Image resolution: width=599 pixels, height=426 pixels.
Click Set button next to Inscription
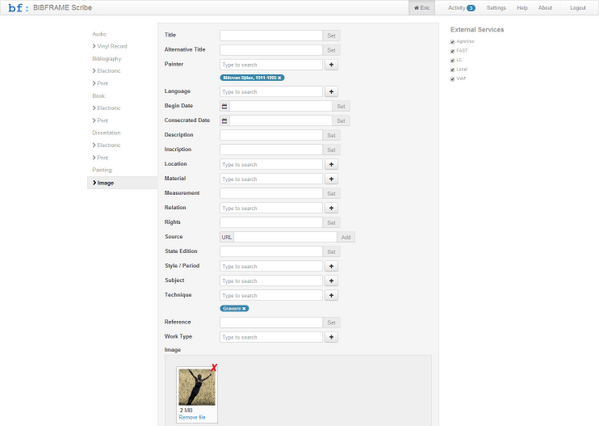click(331, 150)
